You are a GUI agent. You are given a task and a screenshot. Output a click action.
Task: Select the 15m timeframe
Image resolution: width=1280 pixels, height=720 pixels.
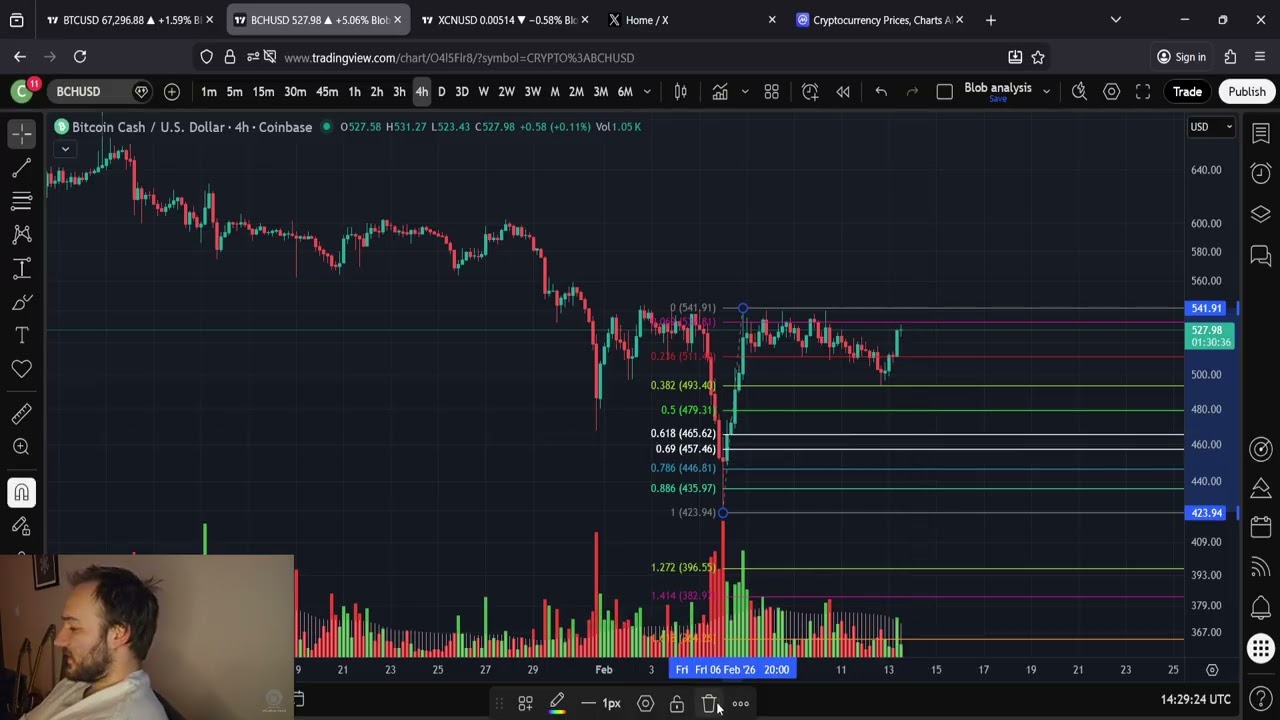(263, 92)
